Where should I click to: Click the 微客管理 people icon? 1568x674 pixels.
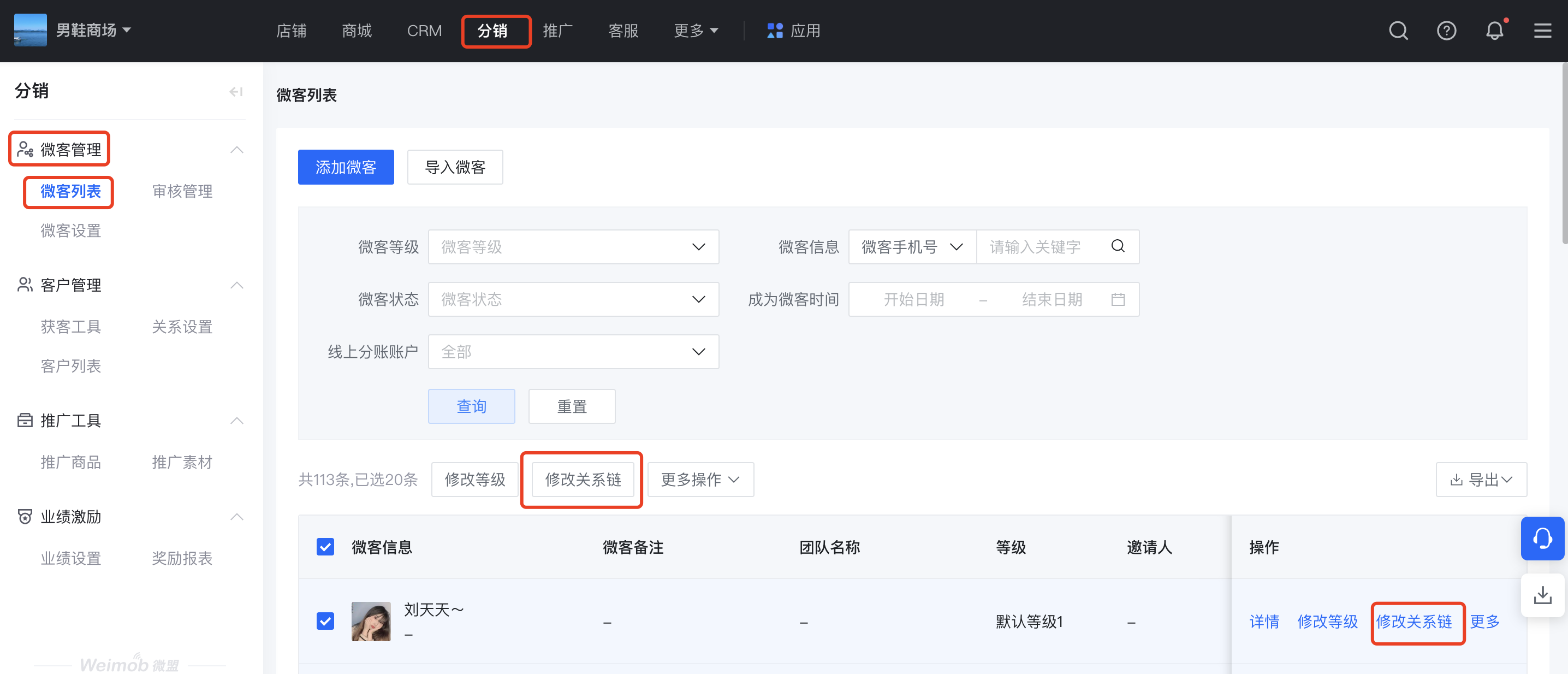click(x=25, y=149)
